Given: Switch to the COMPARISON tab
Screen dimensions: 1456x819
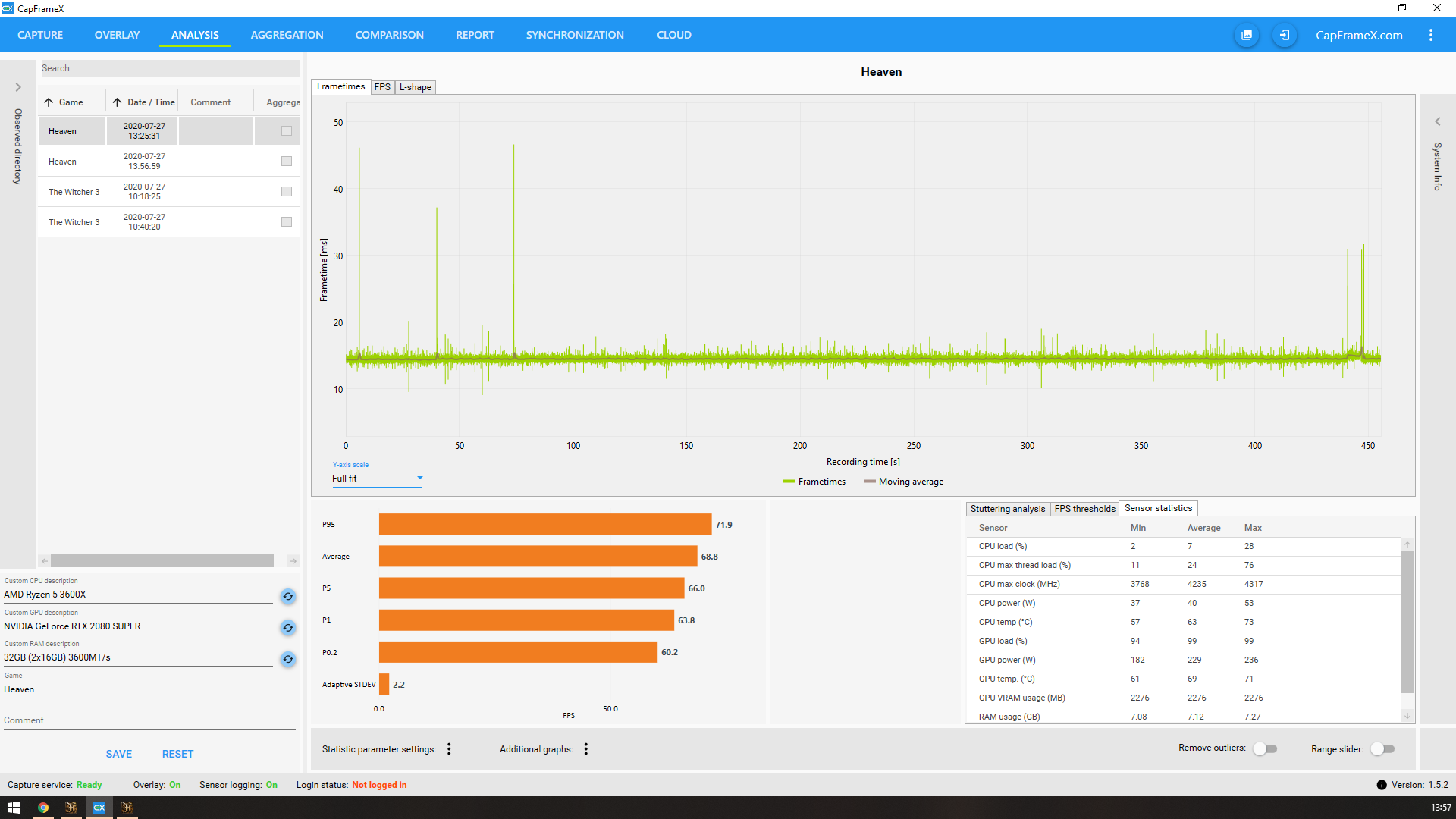Looking at the screenshot, I should tap(389, 35).
